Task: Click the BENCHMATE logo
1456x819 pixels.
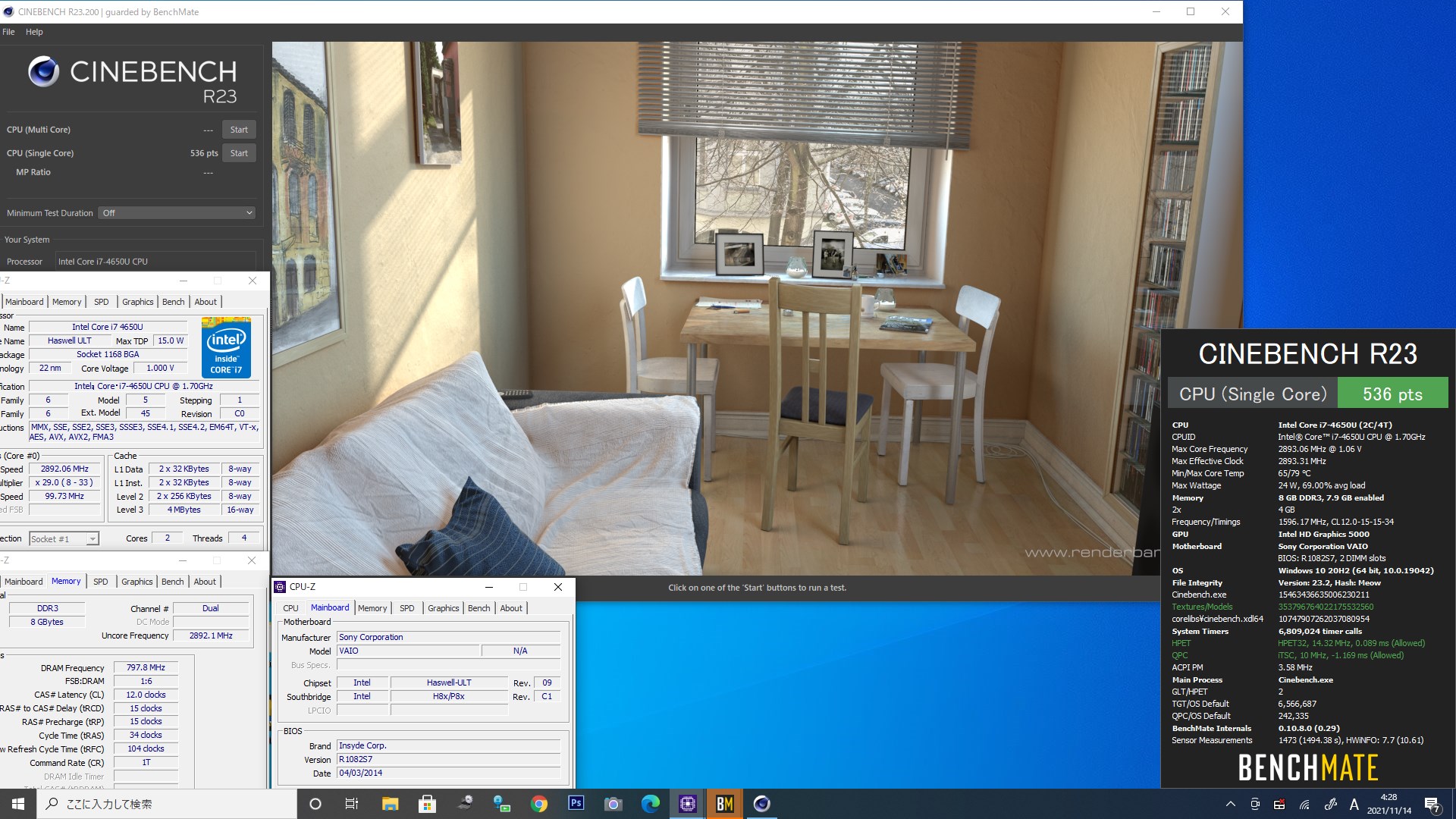Action: pyautogui.click(x=1308, y=767)
